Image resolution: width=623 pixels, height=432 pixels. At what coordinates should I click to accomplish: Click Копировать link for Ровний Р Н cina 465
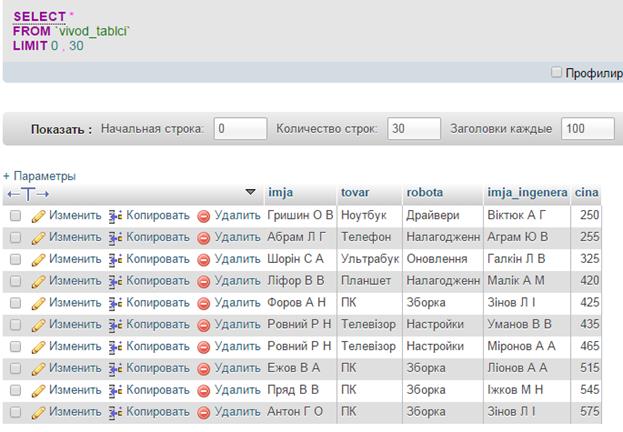click(x=158, y=346)
